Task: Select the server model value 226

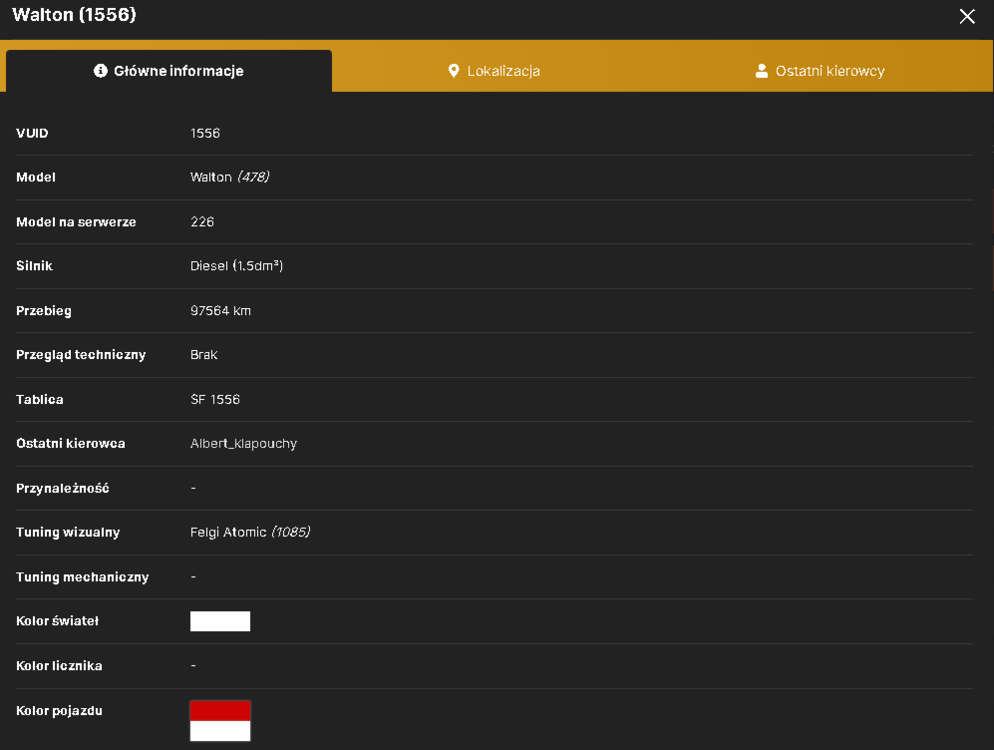Action: [x=202, y=222]
